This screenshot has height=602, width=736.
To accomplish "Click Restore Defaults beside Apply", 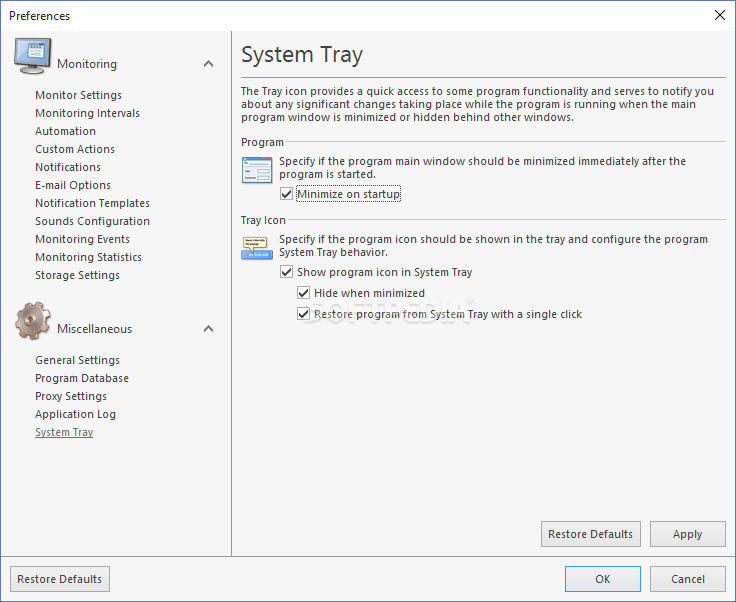I will tap(590, 534).
